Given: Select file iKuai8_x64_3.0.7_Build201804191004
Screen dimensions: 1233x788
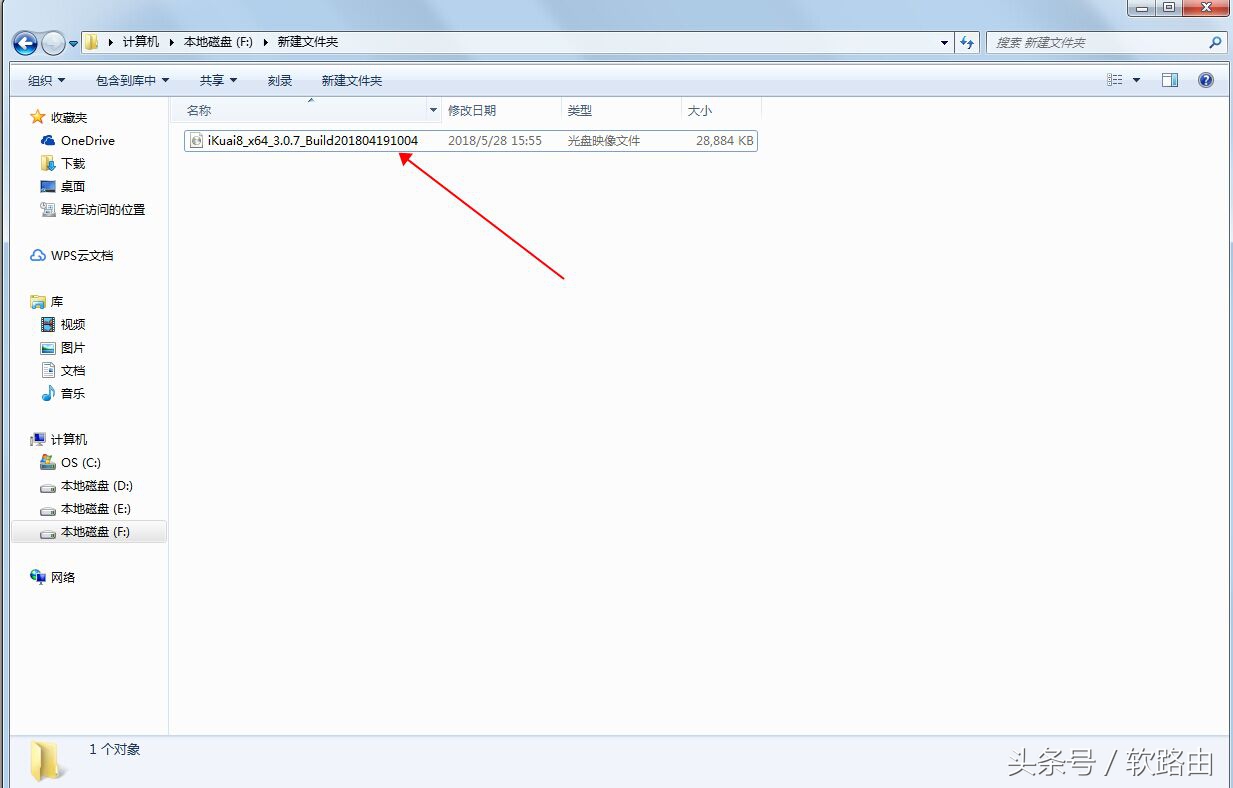Looking at the screenshot, I should [x=313, y=141].
